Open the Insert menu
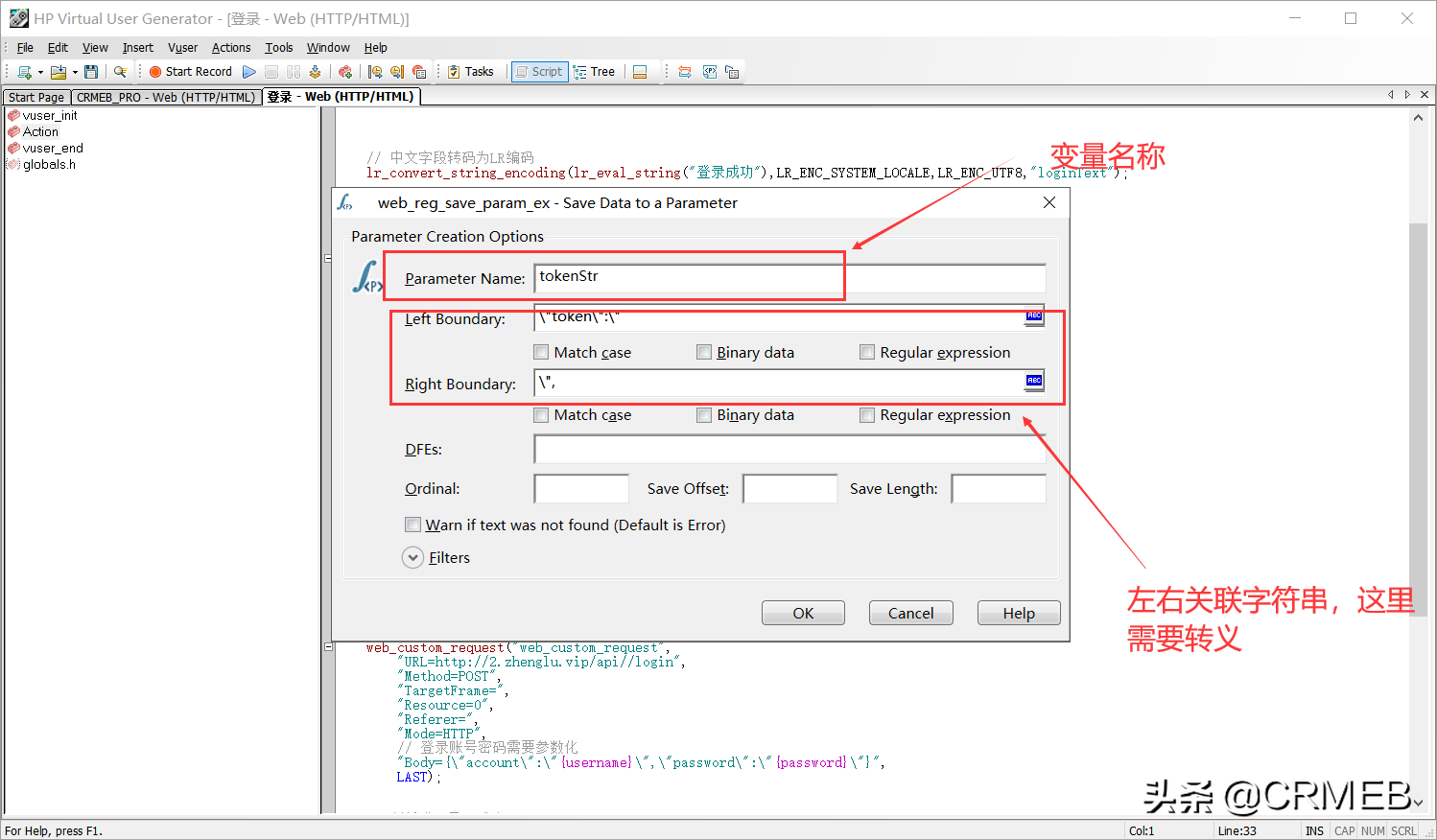This screenshot has height=840, width=1437. point(137,48)
